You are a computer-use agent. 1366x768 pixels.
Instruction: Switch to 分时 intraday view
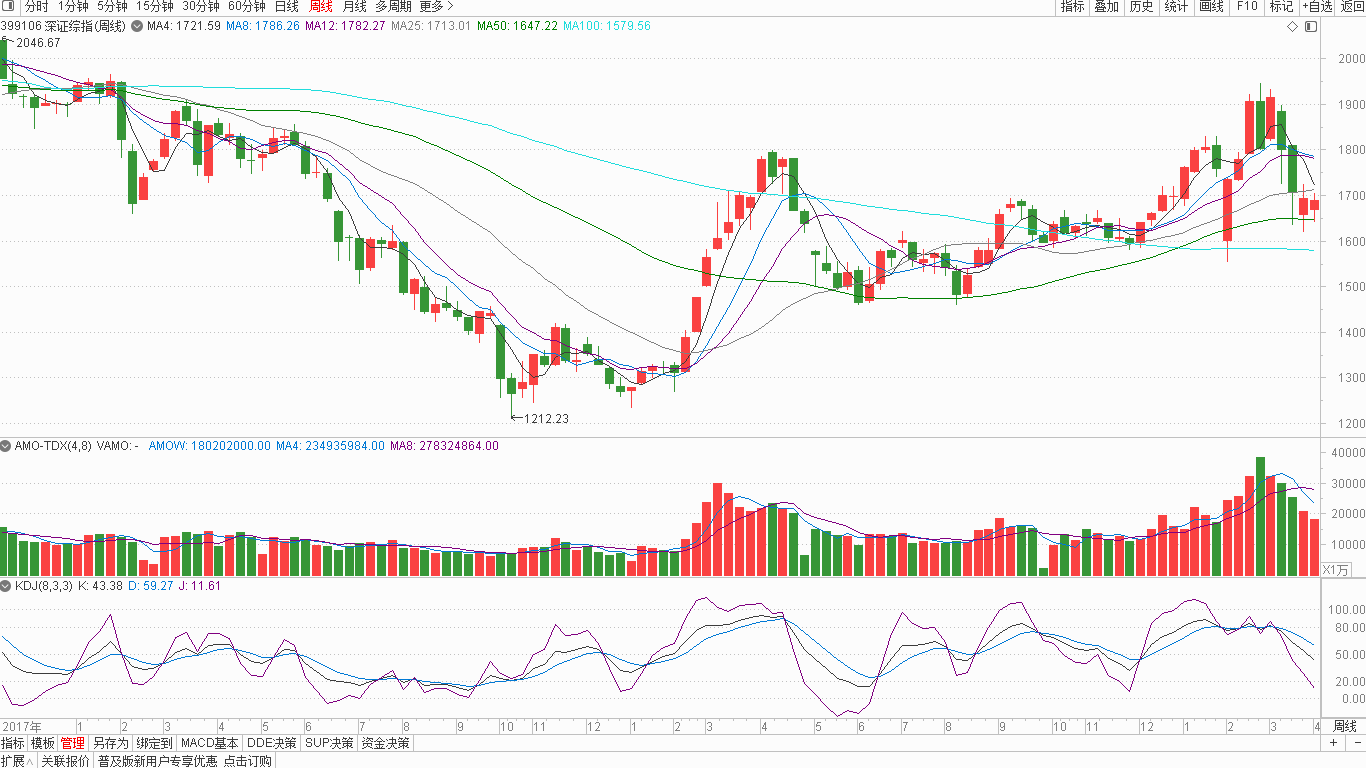point(36,7)
